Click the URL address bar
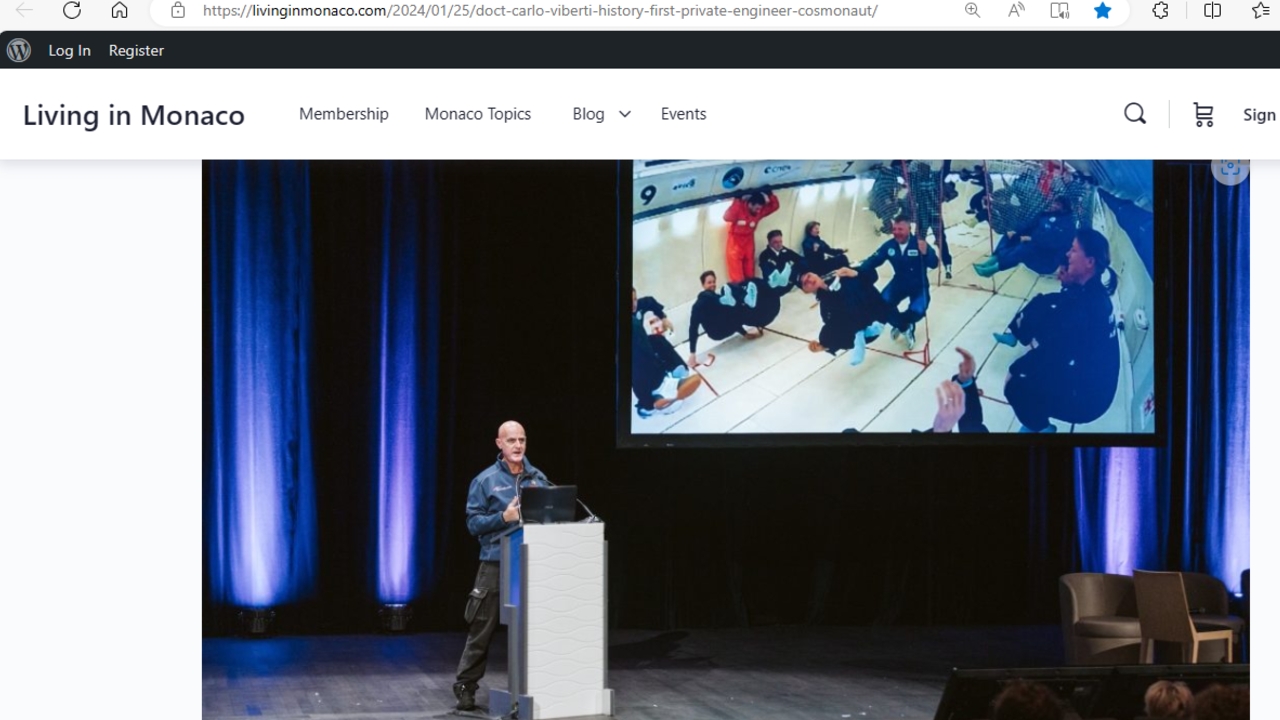Viewport: 1280px width, 720px height. pyautogui.click(x=540, y=11)
